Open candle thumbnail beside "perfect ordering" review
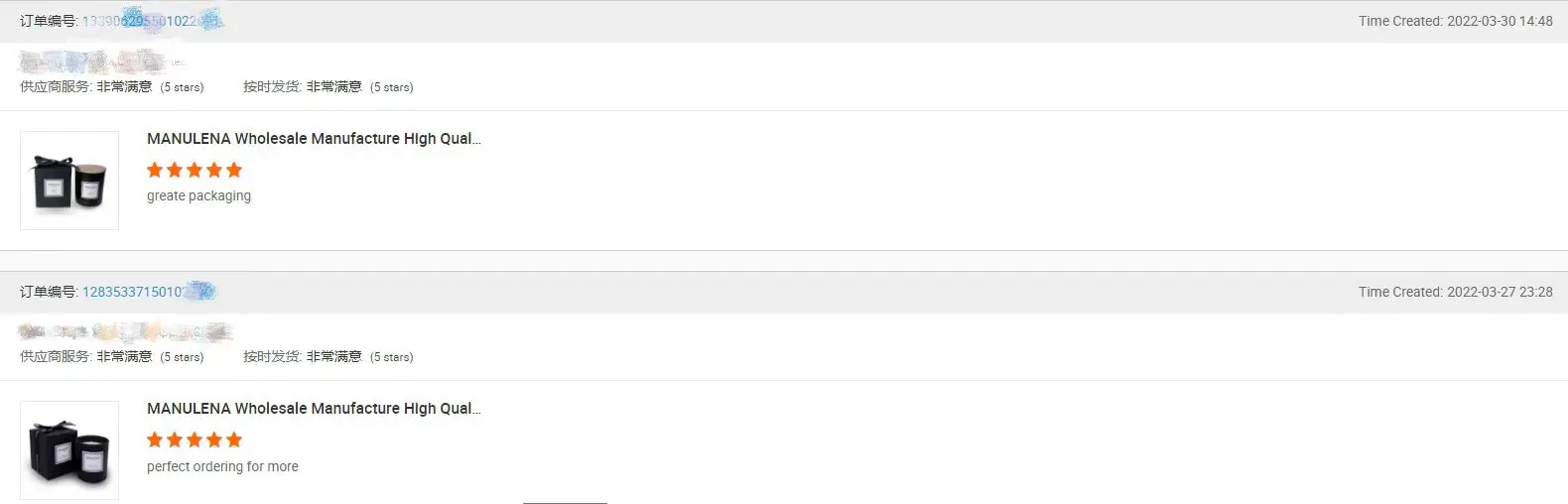Viewport: 1568px width, 504px height. (69, 450)
